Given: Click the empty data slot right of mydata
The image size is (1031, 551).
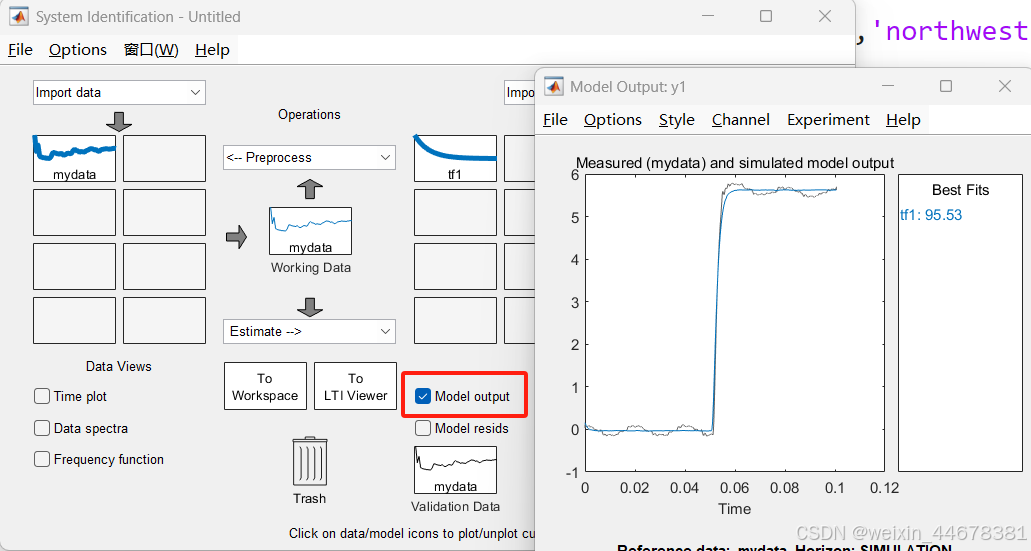Looking at the screenshot, I should 164,158.
